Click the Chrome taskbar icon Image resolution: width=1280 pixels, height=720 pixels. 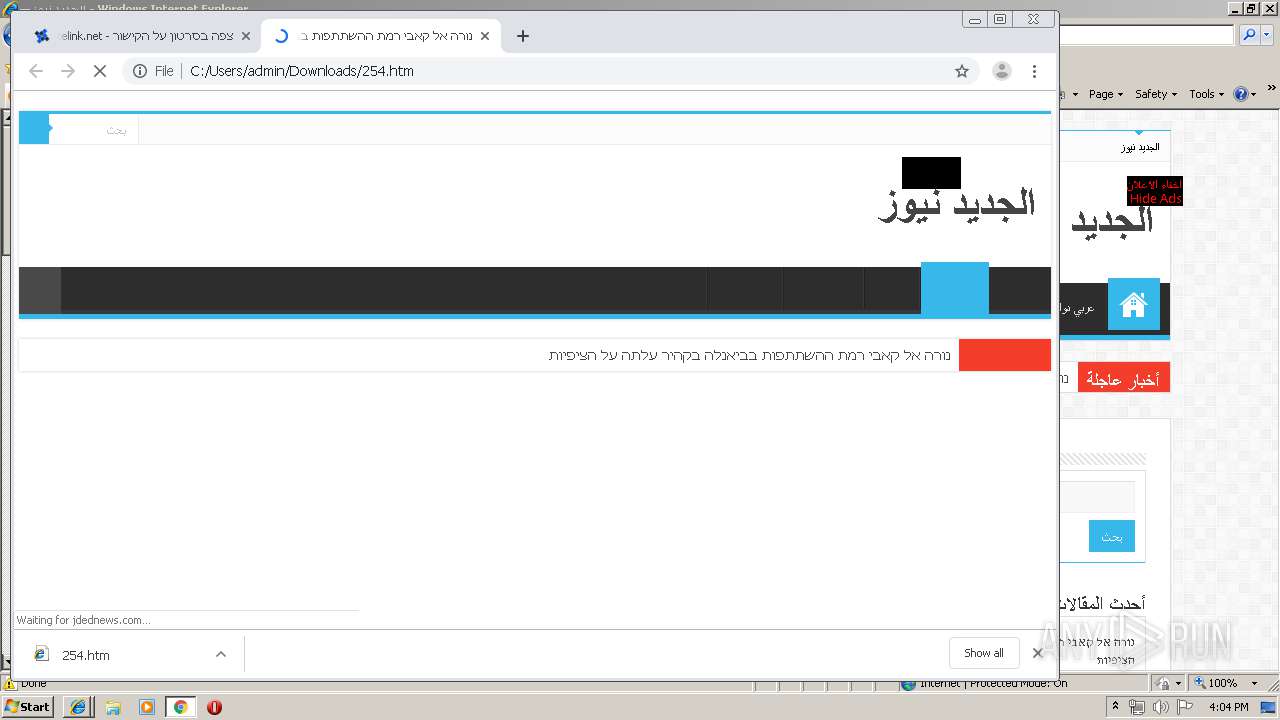pos(180,707)
